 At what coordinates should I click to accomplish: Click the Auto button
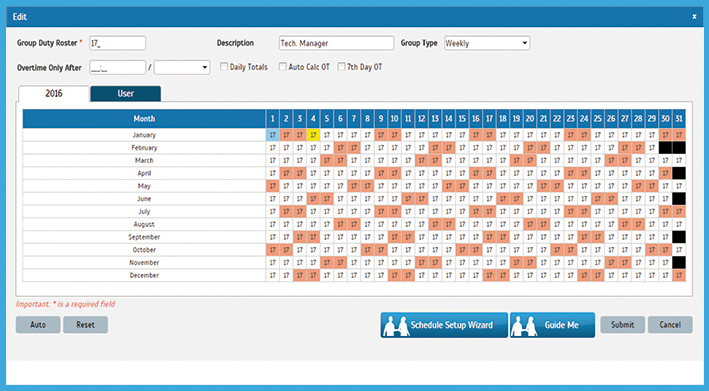tap(38, 325)
